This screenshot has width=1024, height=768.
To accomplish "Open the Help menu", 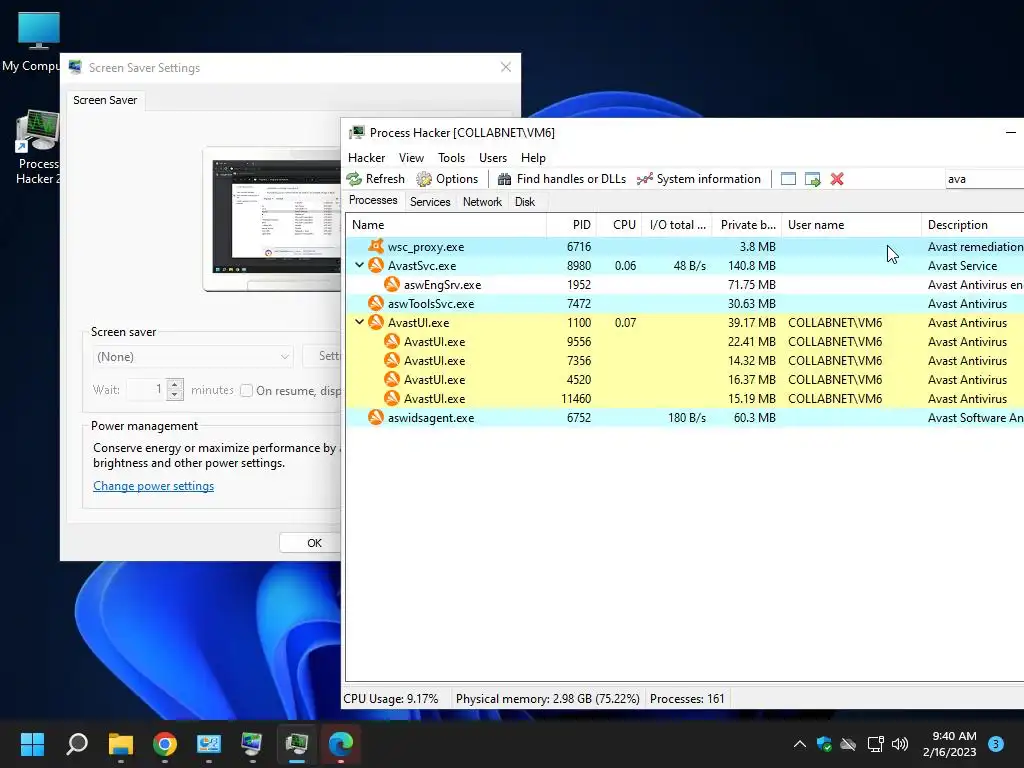I will coord(533,158).
